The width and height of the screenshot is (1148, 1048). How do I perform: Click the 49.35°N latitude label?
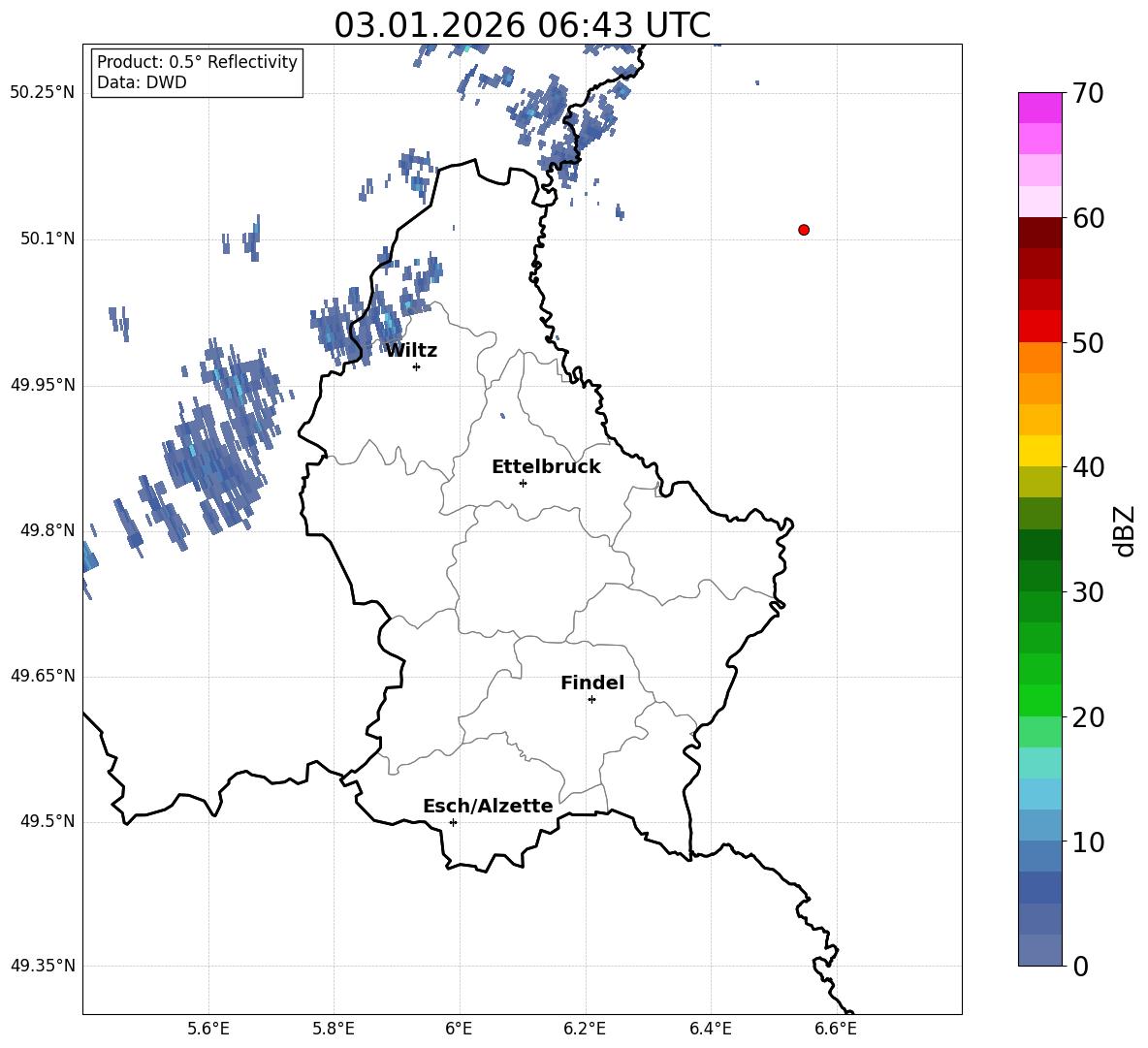pyautogui.click(x=43, y=966)
